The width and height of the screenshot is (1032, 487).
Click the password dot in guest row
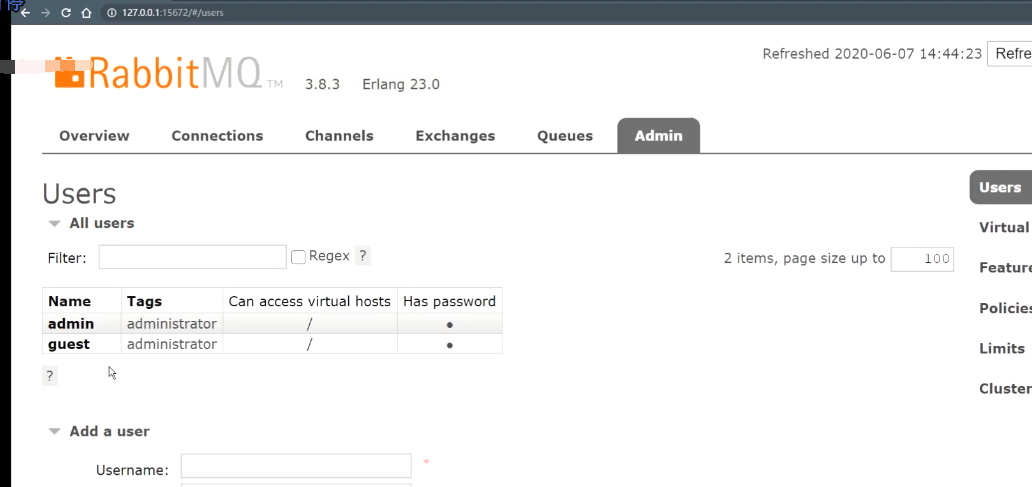coord(450,345)
